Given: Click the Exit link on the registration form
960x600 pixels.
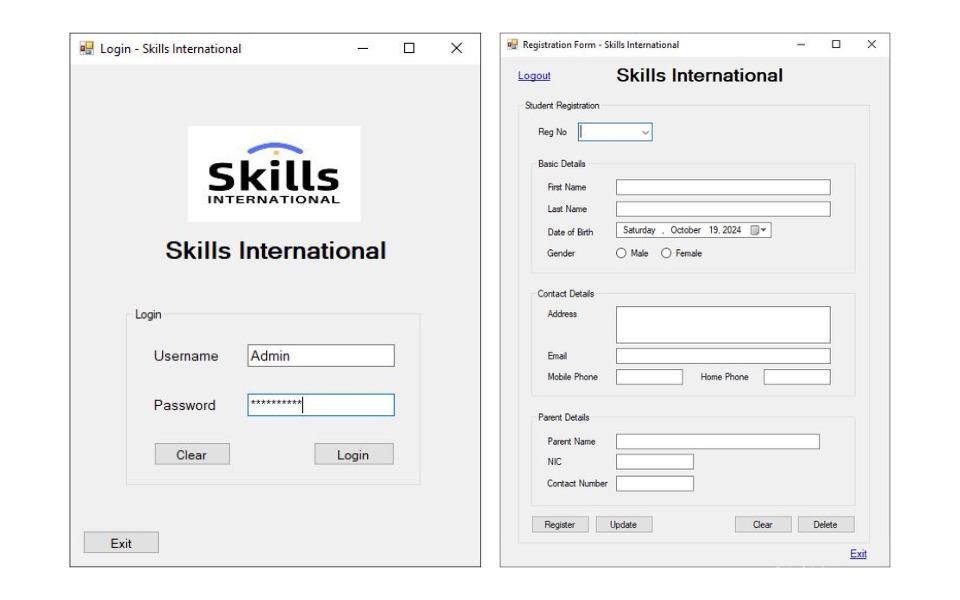Looking at the screenshot, I should [860, 554].
